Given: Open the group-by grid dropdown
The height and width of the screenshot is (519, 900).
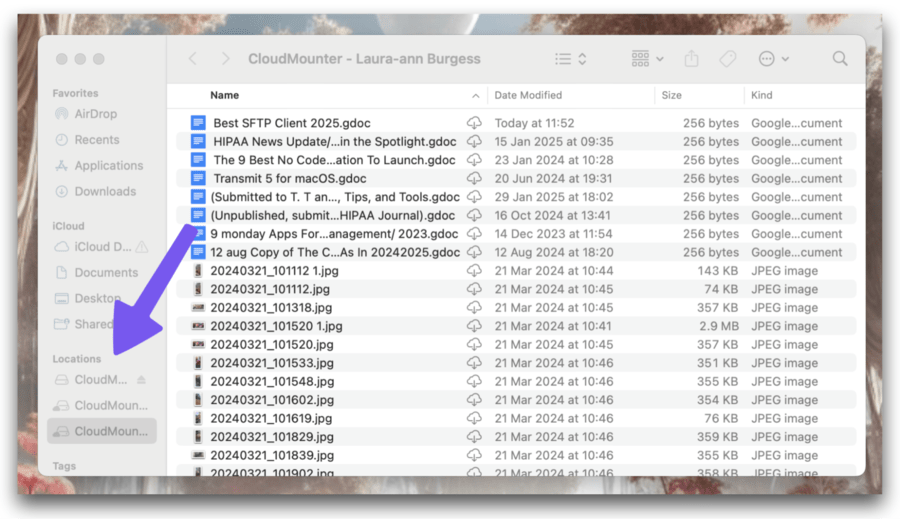Looking at the screenshot, I should click(647, 59).
